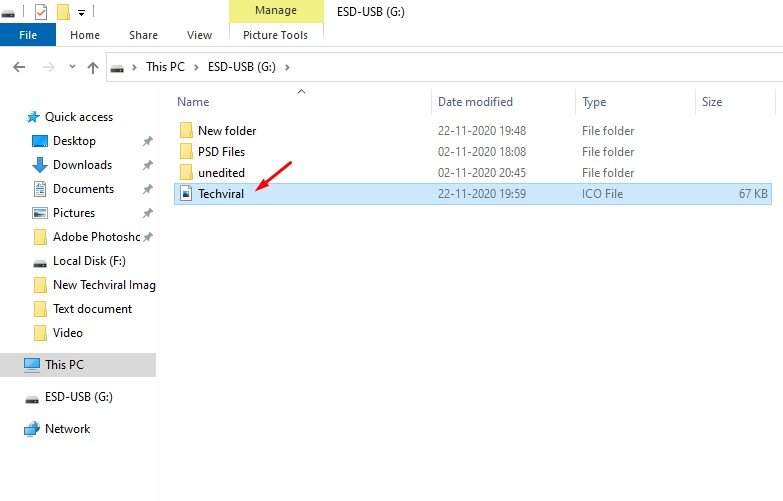Screen dimensions: 783x501
Task: Click the Properties icon in quick access toolbar
Action: coord(40,12)
